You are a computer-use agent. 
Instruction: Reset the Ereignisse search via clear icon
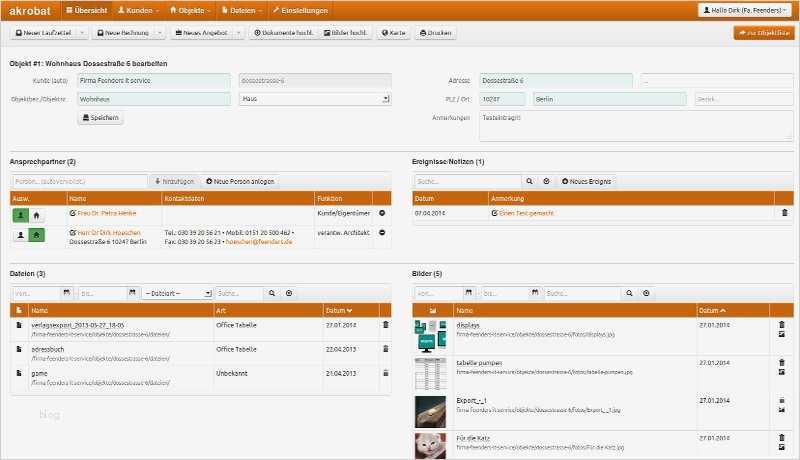pyautogui.click(x=546, y=181)
